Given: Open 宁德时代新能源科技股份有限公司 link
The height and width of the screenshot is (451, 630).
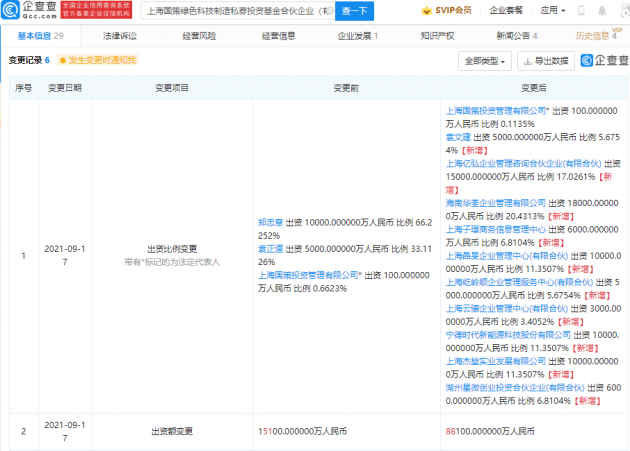Looking at the screenshot, I should (x=508, y=335).
